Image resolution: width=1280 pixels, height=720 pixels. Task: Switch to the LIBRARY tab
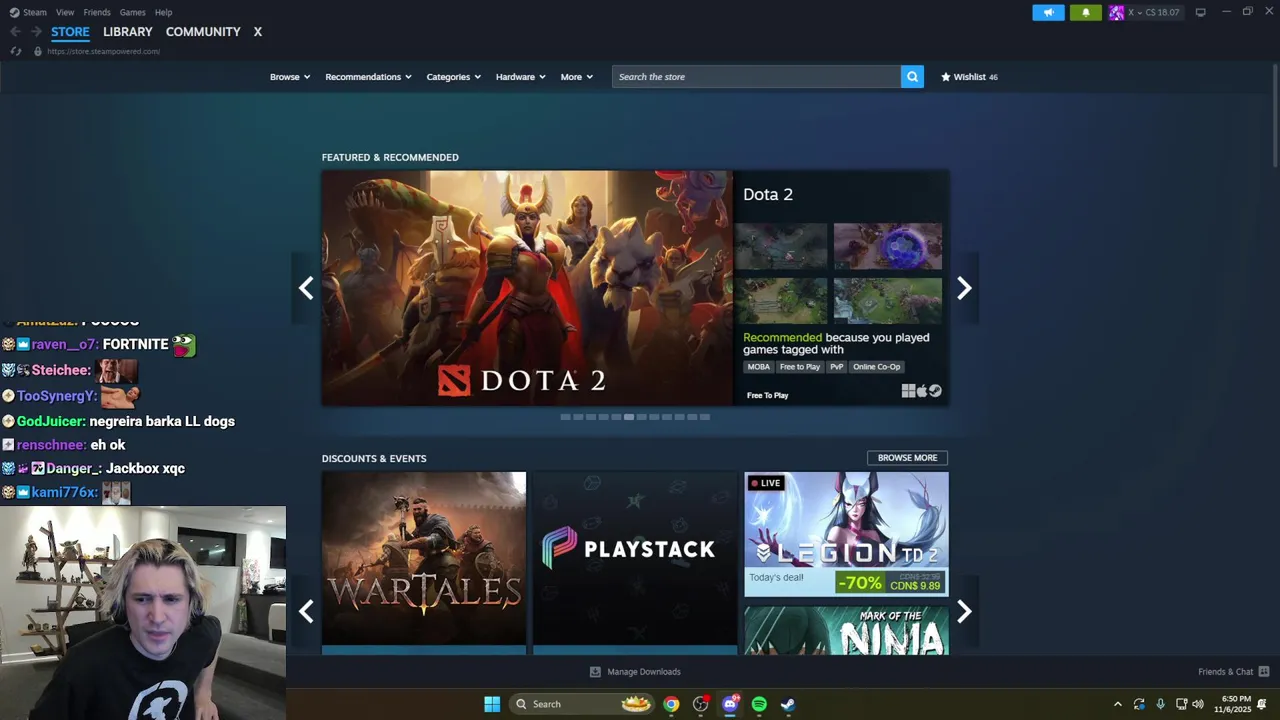128,32
